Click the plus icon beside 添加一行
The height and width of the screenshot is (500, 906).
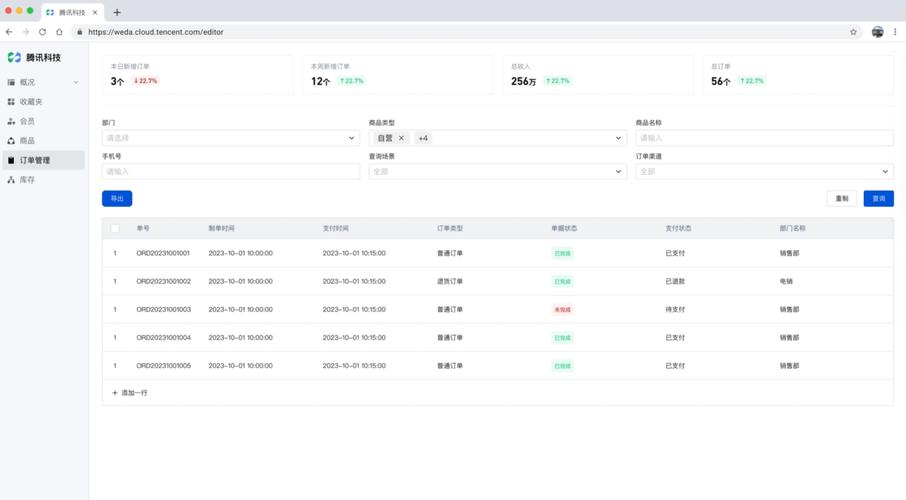[115, 393]
